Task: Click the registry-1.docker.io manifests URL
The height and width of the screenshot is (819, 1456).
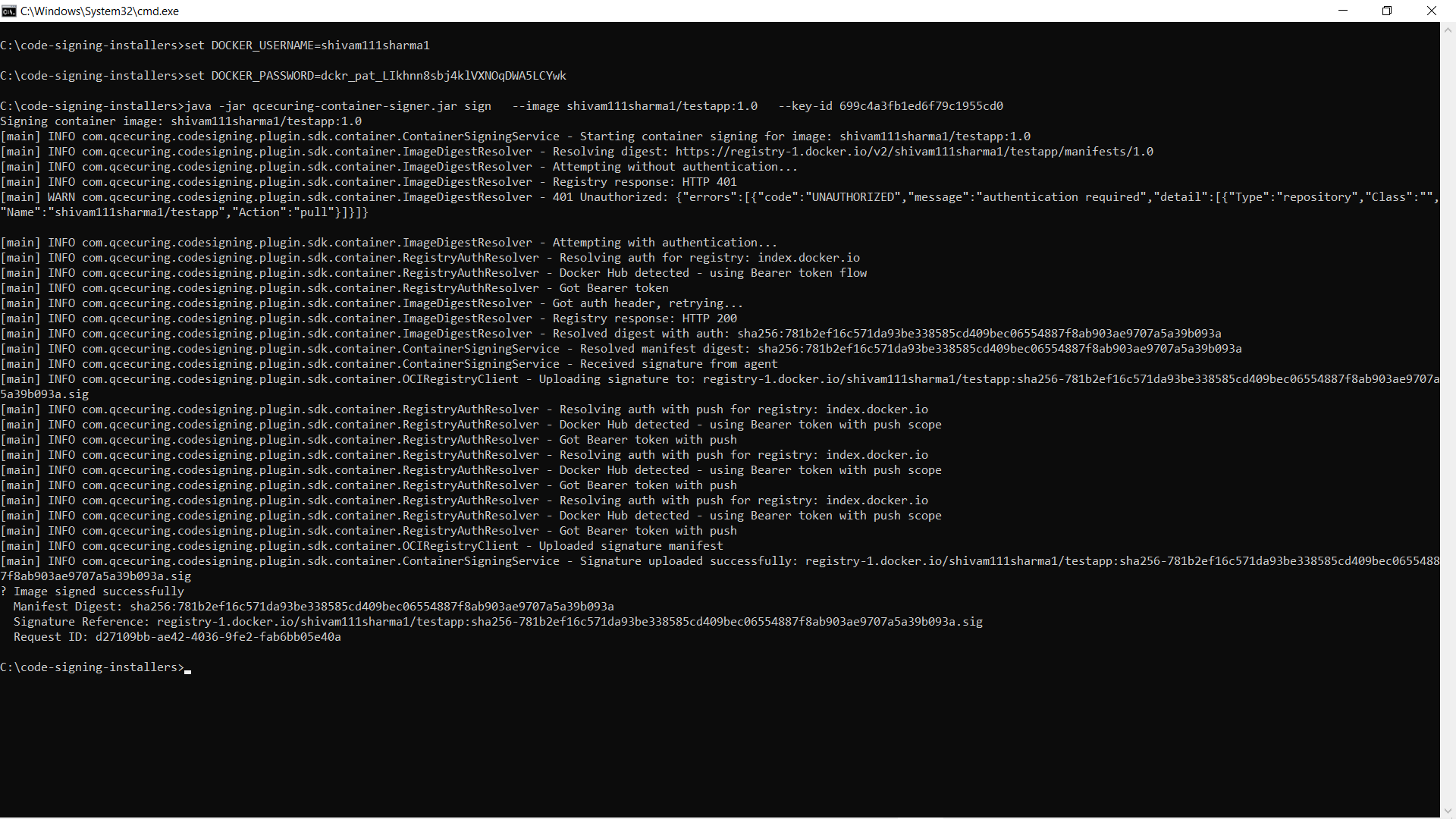Action: [914, 152]
